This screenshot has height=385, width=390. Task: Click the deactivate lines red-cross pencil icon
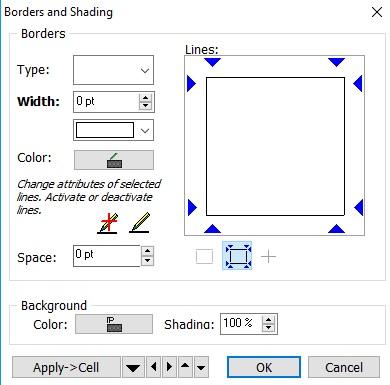107,223
